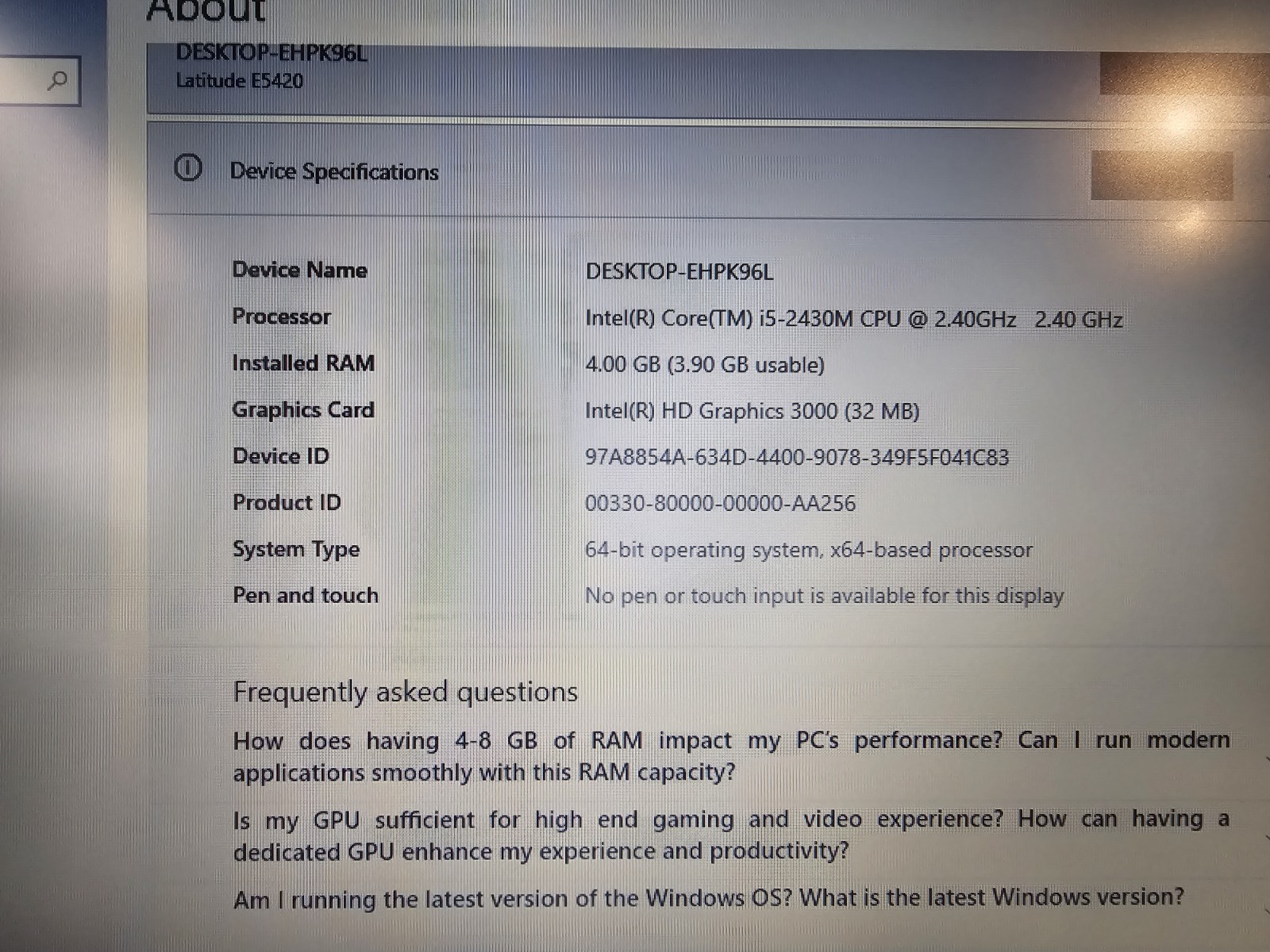Click the 'Frequently asked questions' heading
The height and width of the screenshot is (952, 1270).
[x=405, y=692]
